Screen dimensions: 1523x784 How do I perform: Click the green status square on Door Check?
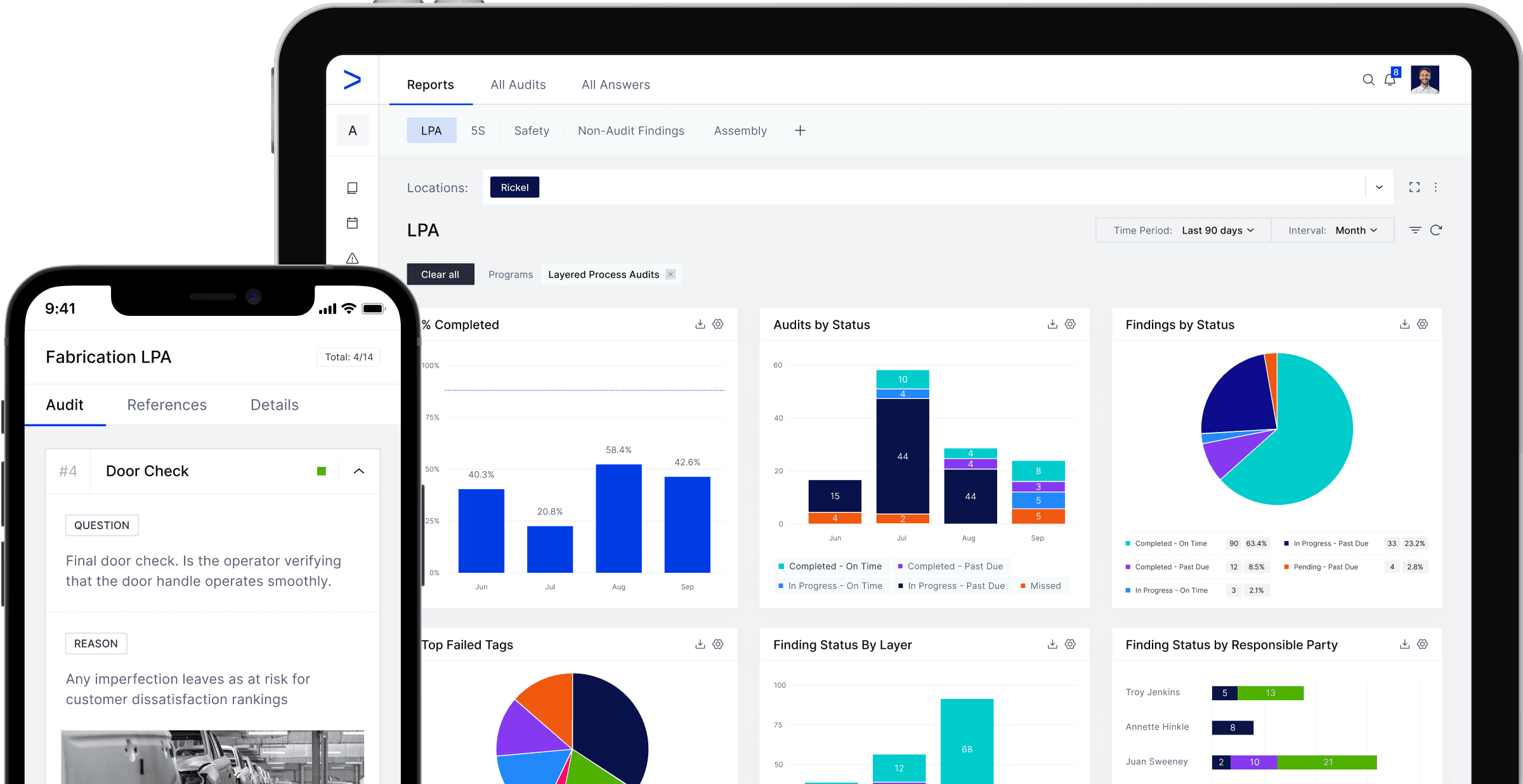[322, 471]
